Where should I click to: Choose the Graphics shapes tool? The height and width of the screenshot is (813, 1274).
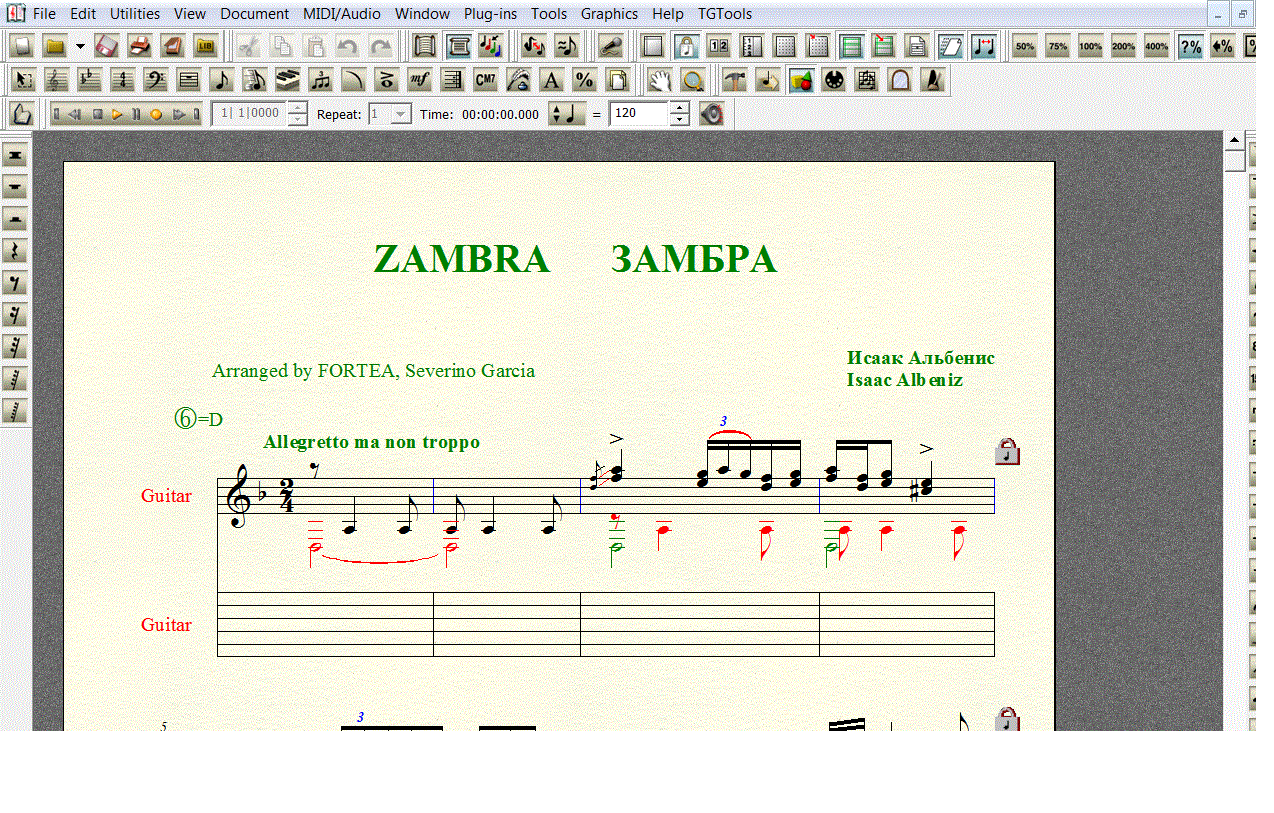[801, 80]
